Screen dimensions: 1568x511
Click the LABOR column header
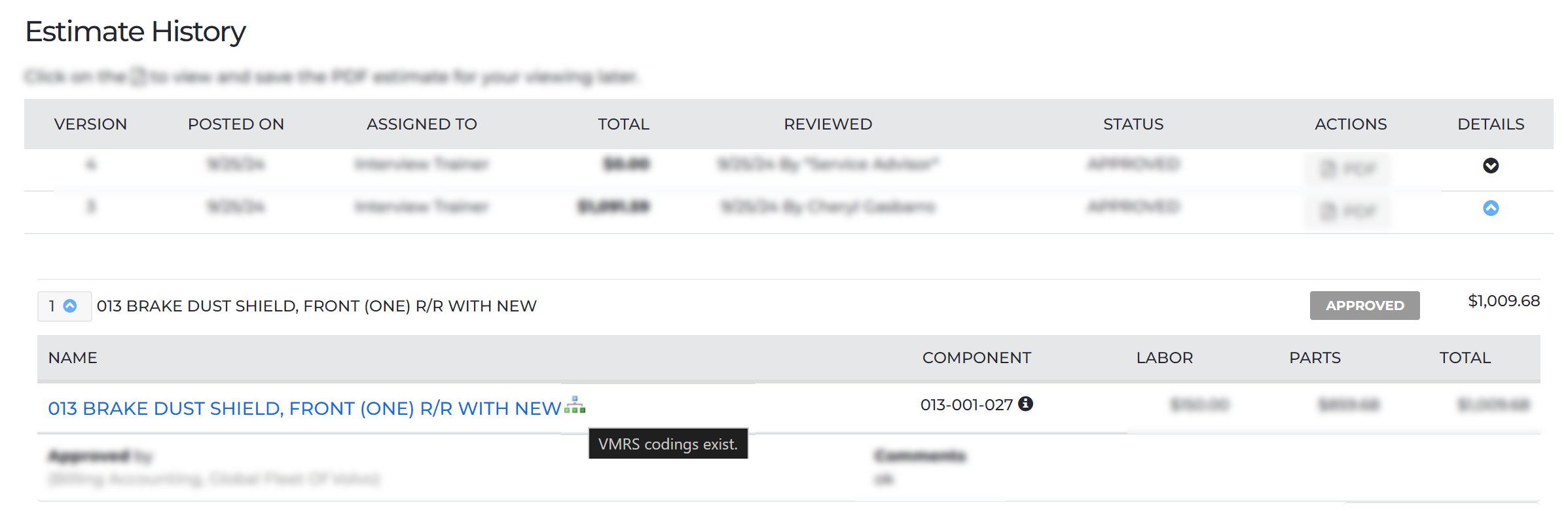pos(1164,358)
